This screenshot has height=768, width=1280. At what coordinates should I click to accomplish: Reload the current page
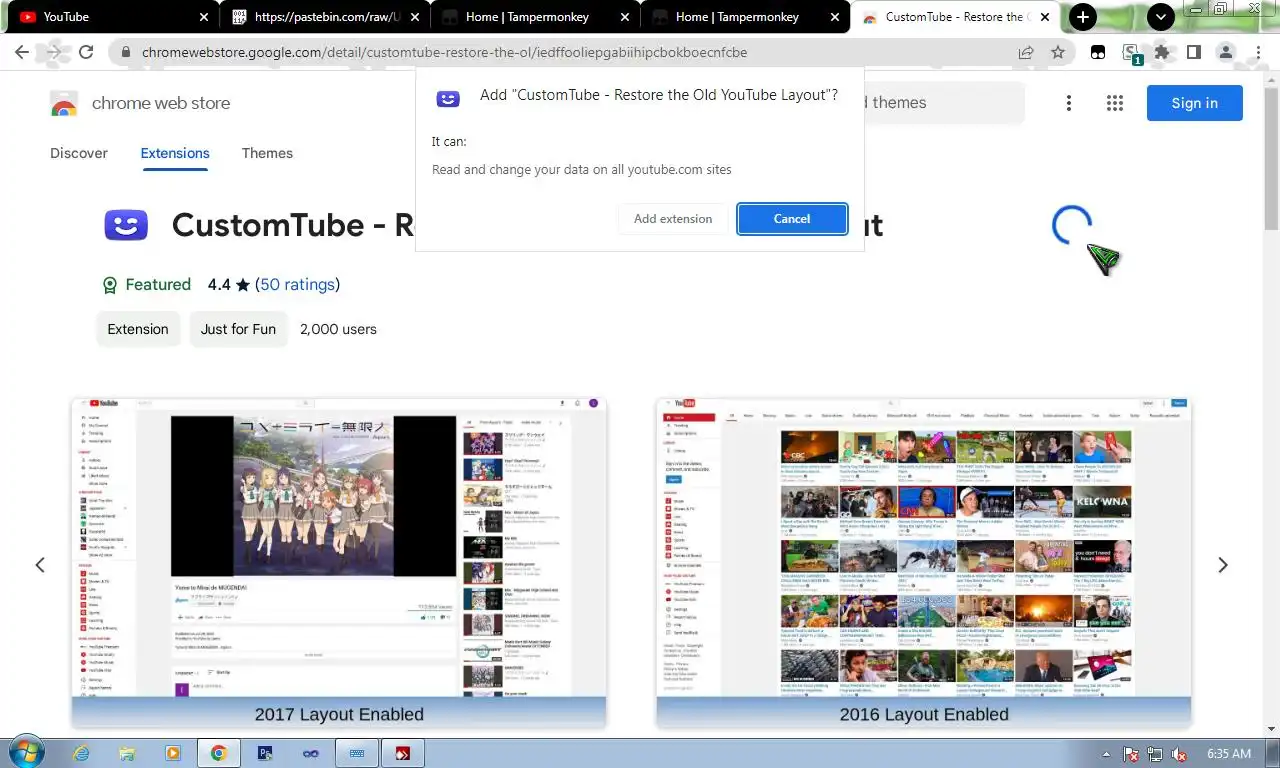[x=86, y=52]
